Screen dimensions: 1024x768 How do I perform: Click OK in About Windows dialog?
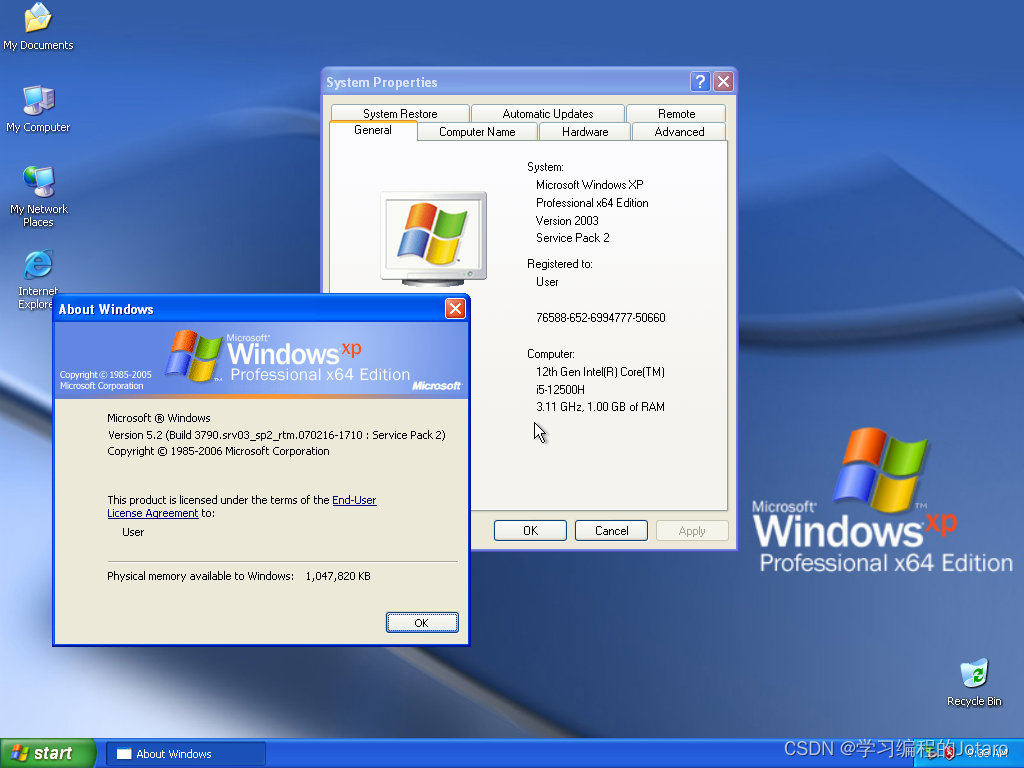click(x=422, y=622)
